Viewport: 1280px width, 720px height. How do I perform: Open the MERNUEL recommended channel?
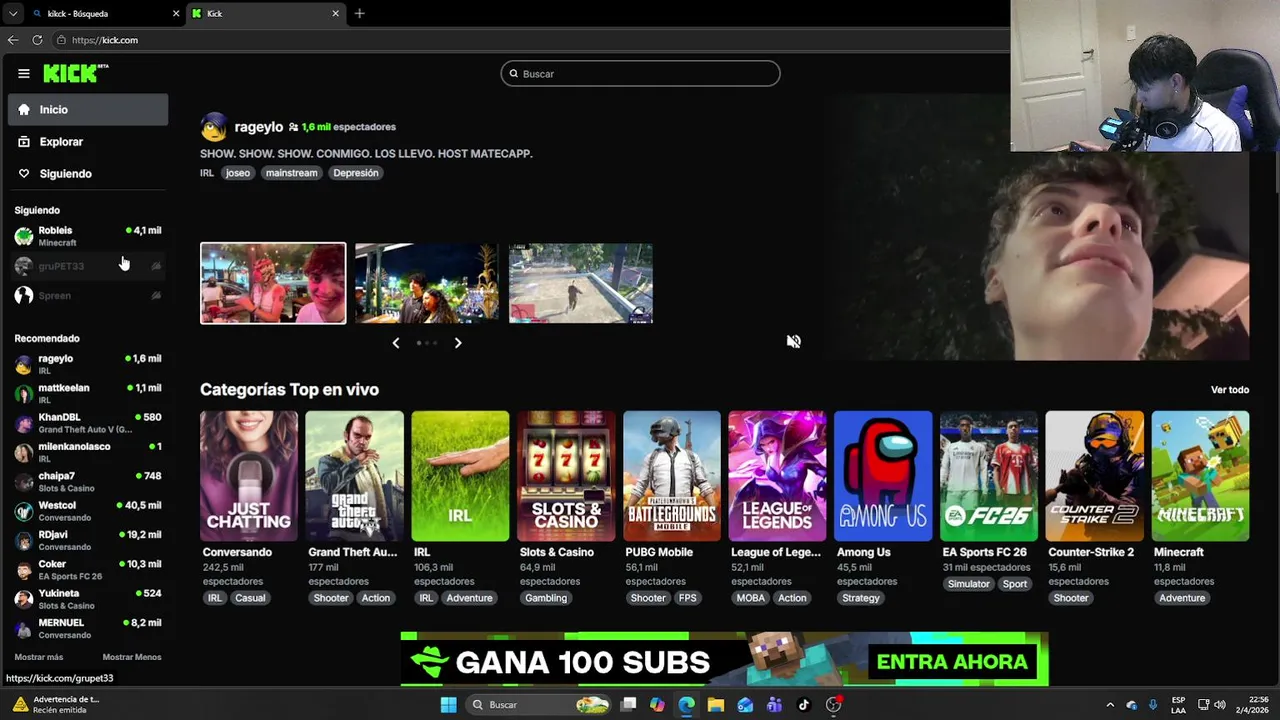click(88, 629)
